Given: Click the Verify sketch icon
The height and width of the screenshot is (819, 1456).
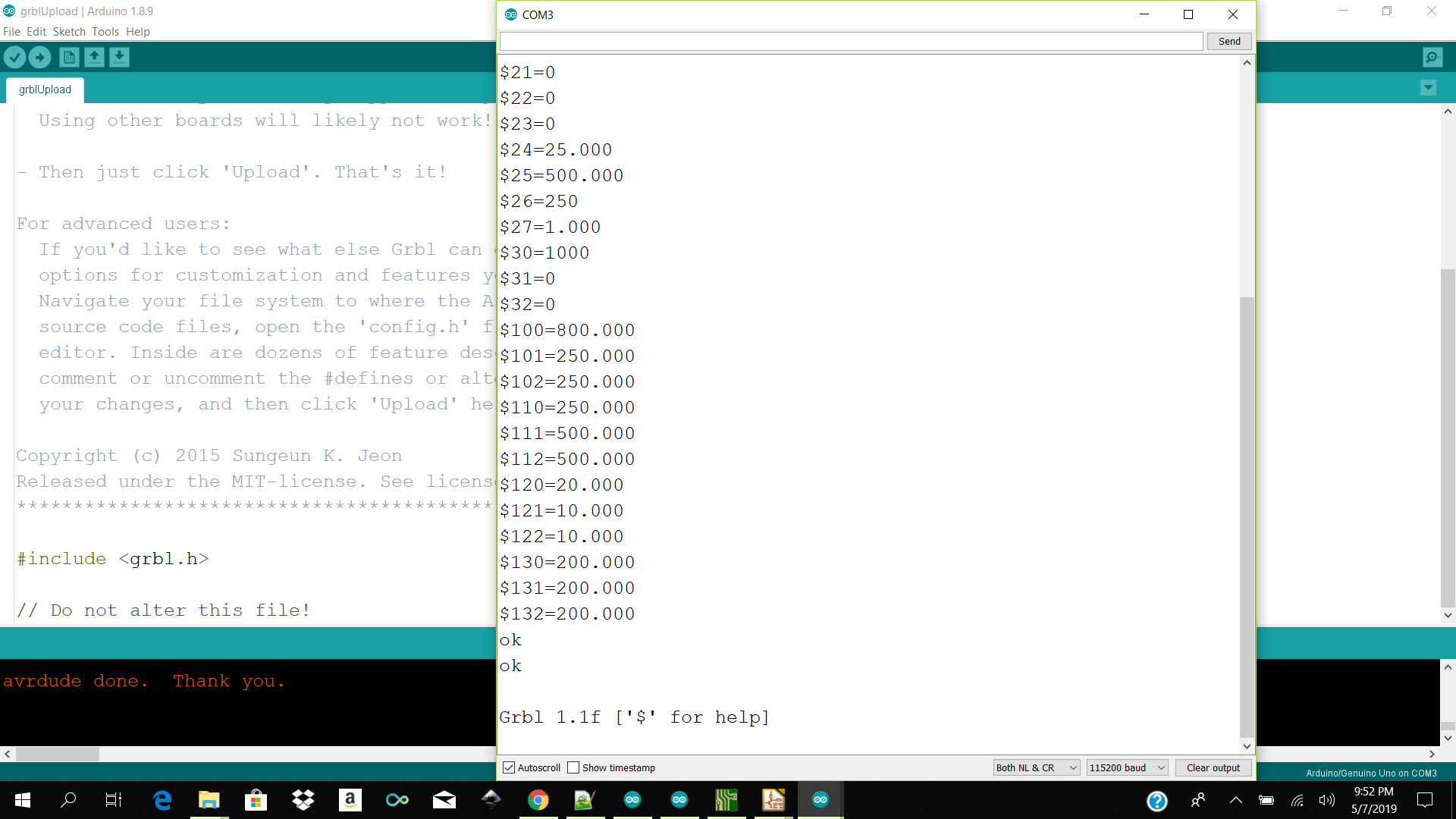Looking at the screenshot, I should point(15,57).
